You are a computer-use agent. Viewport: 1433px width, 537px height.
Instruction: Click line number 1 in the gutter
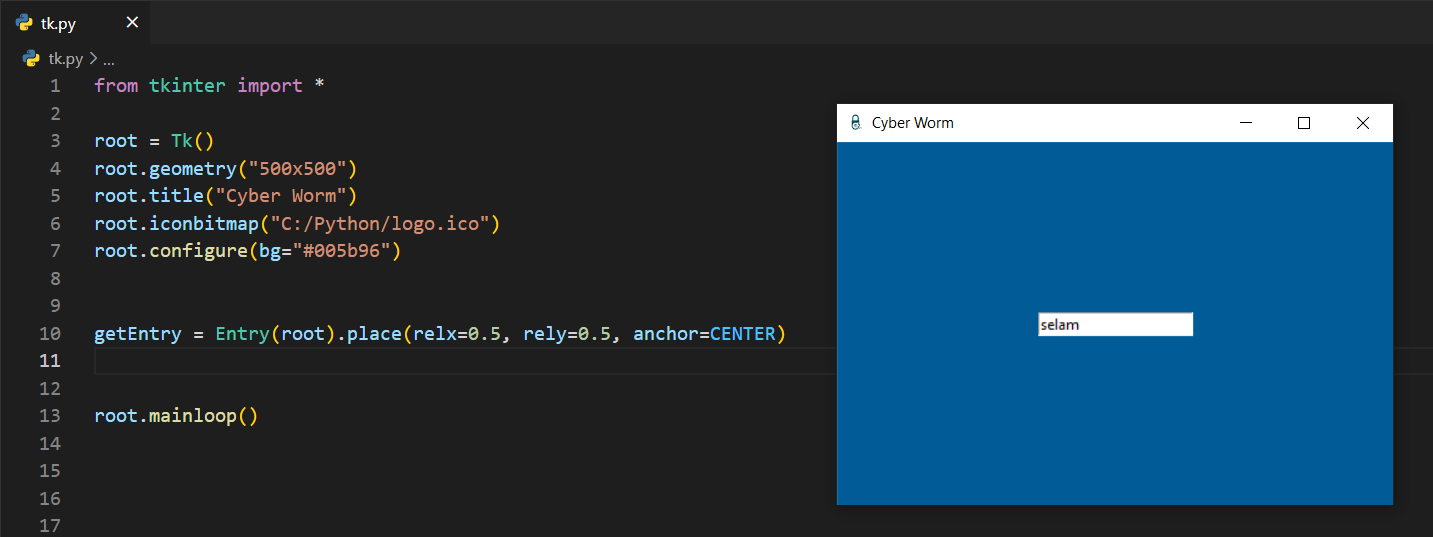tap(55, 86)
